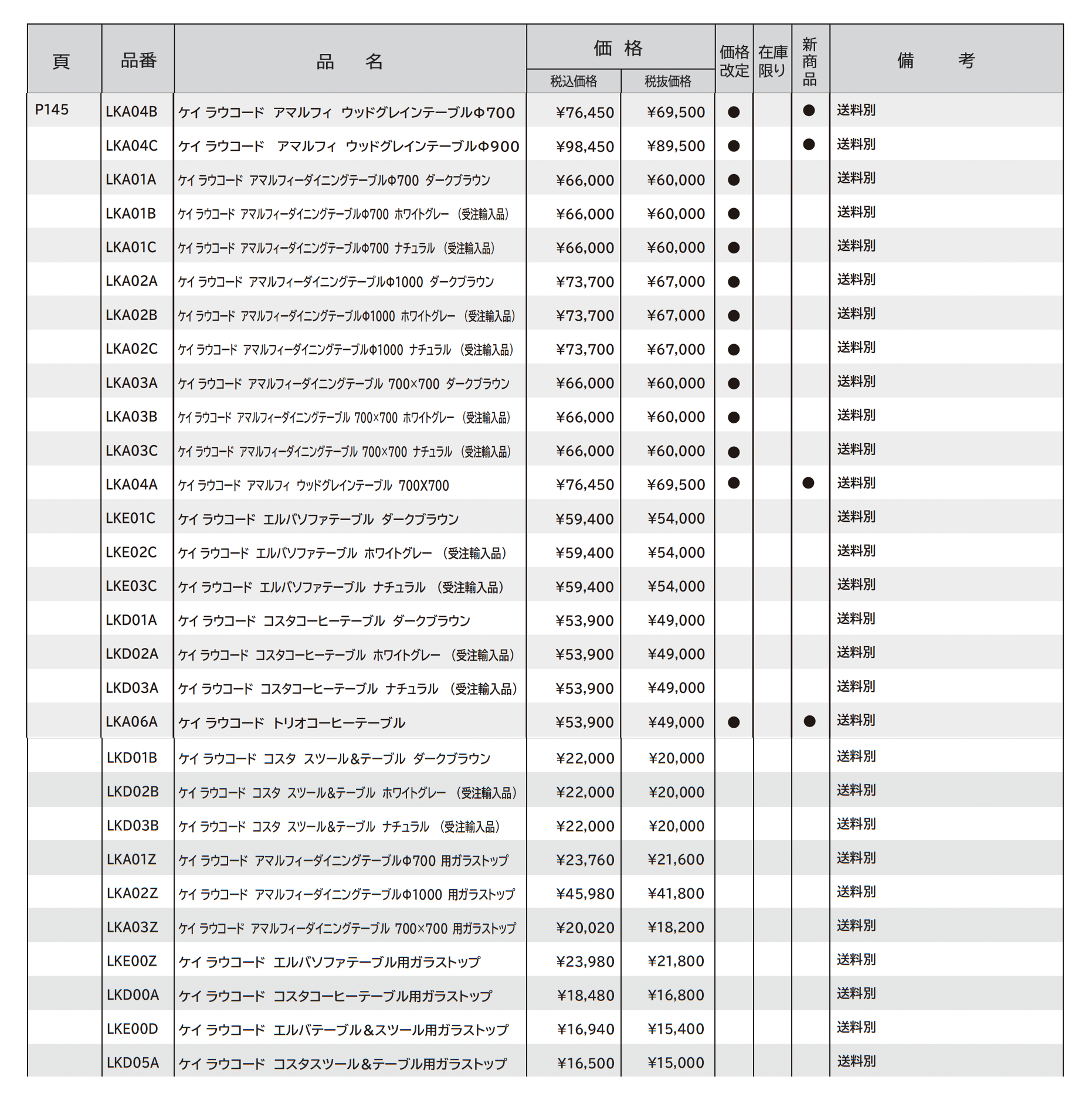The height and width of the screenshot is (1100, 1092).
Task: Select the 品番 column header
Action: click(138, 60)
